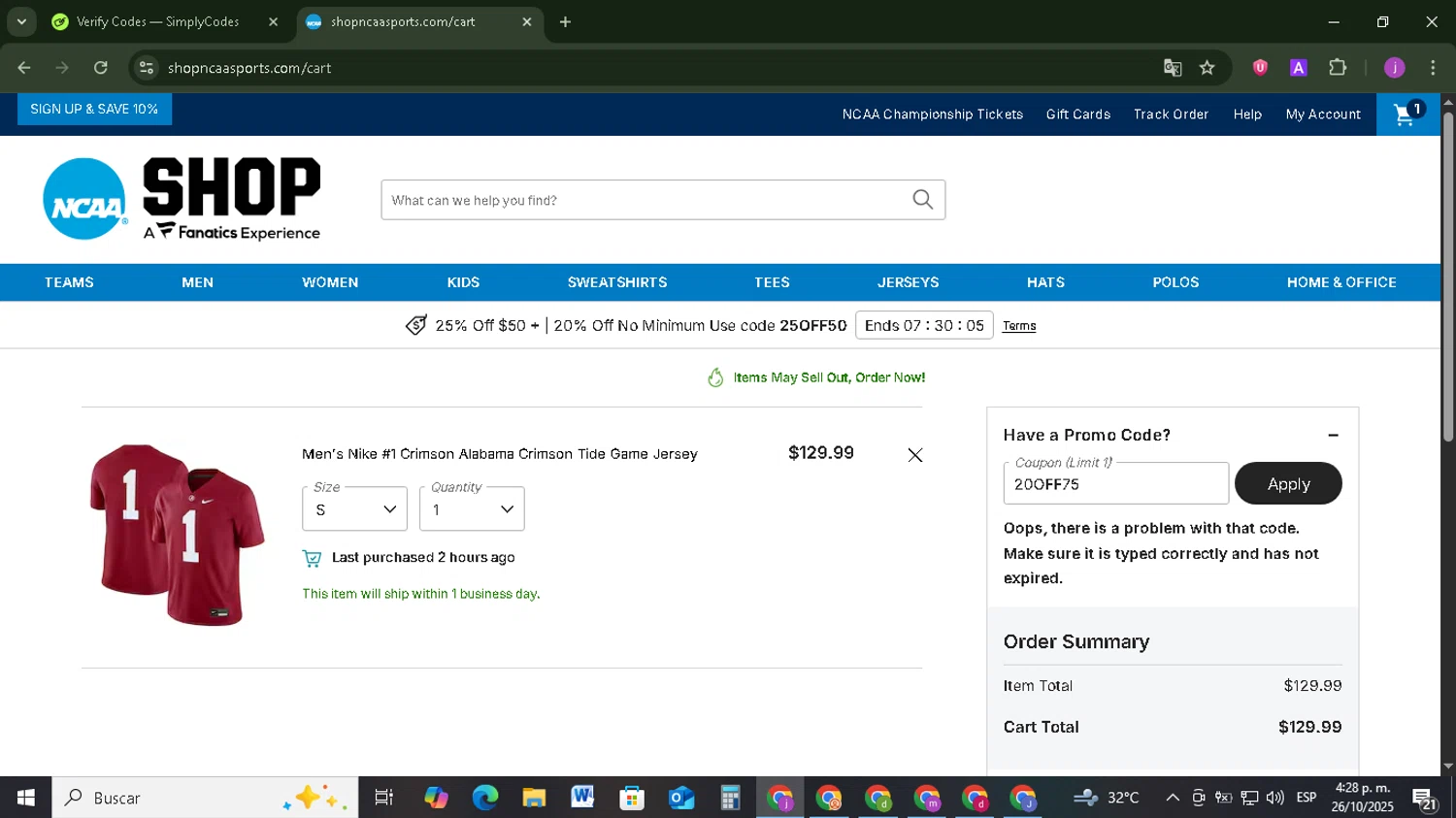Open the Gift Cards link

pos(1078,115)
